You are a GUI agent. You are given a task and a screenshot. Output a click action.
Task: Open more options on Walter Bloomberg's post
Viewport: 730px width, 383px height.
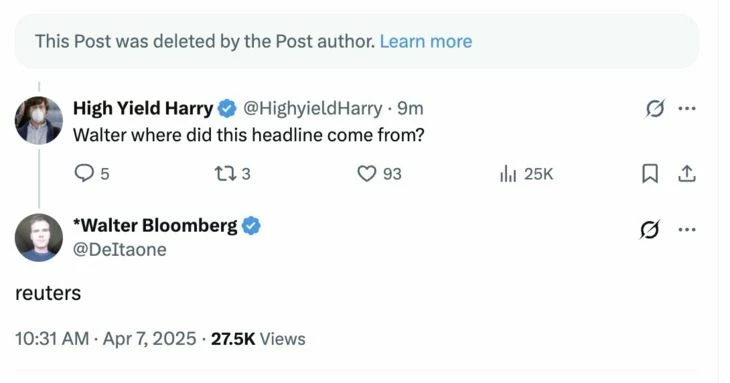(687, 229)
